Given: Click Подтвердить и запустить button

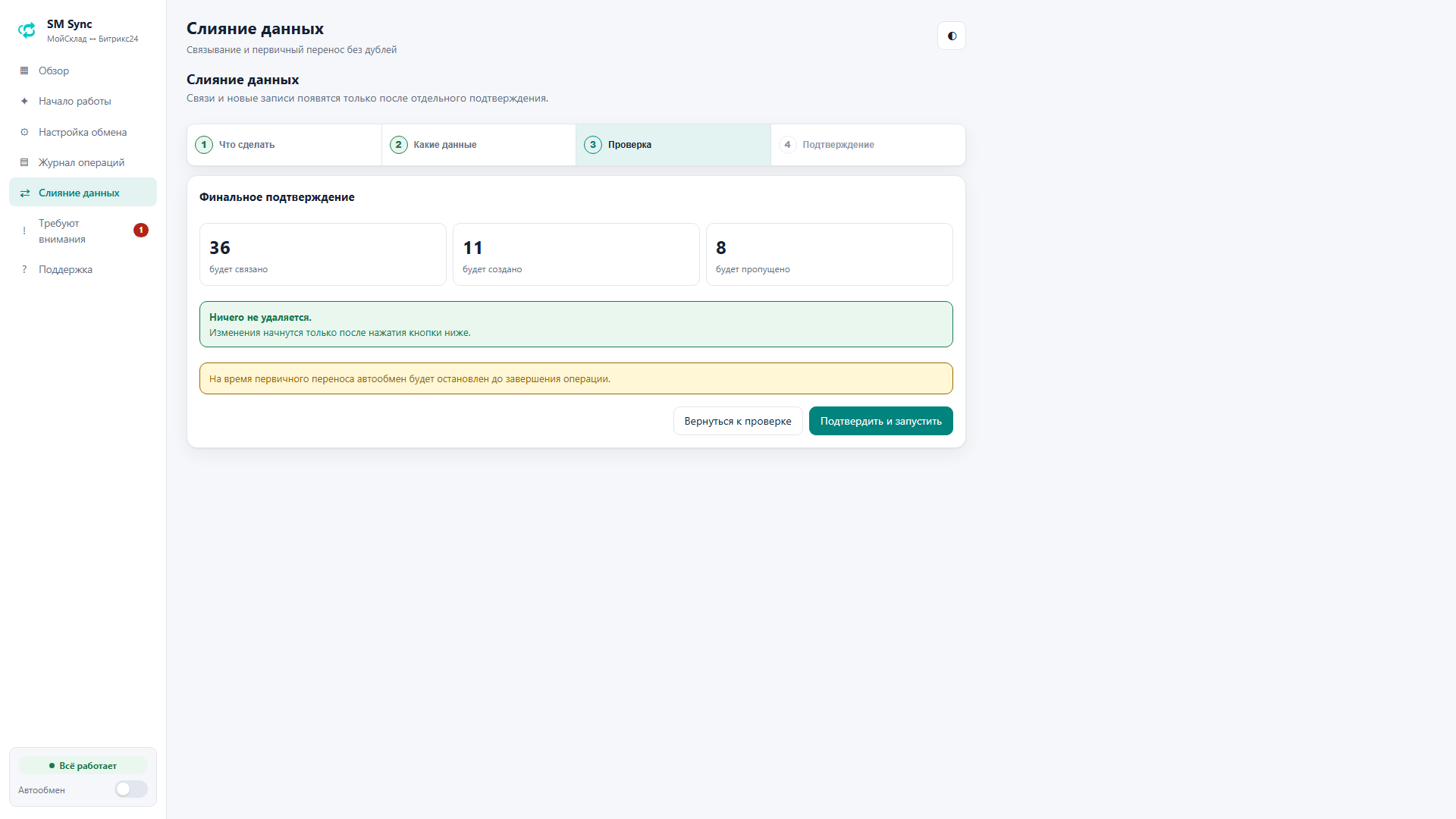Looking at the screenshot, I should coord(881,421).
